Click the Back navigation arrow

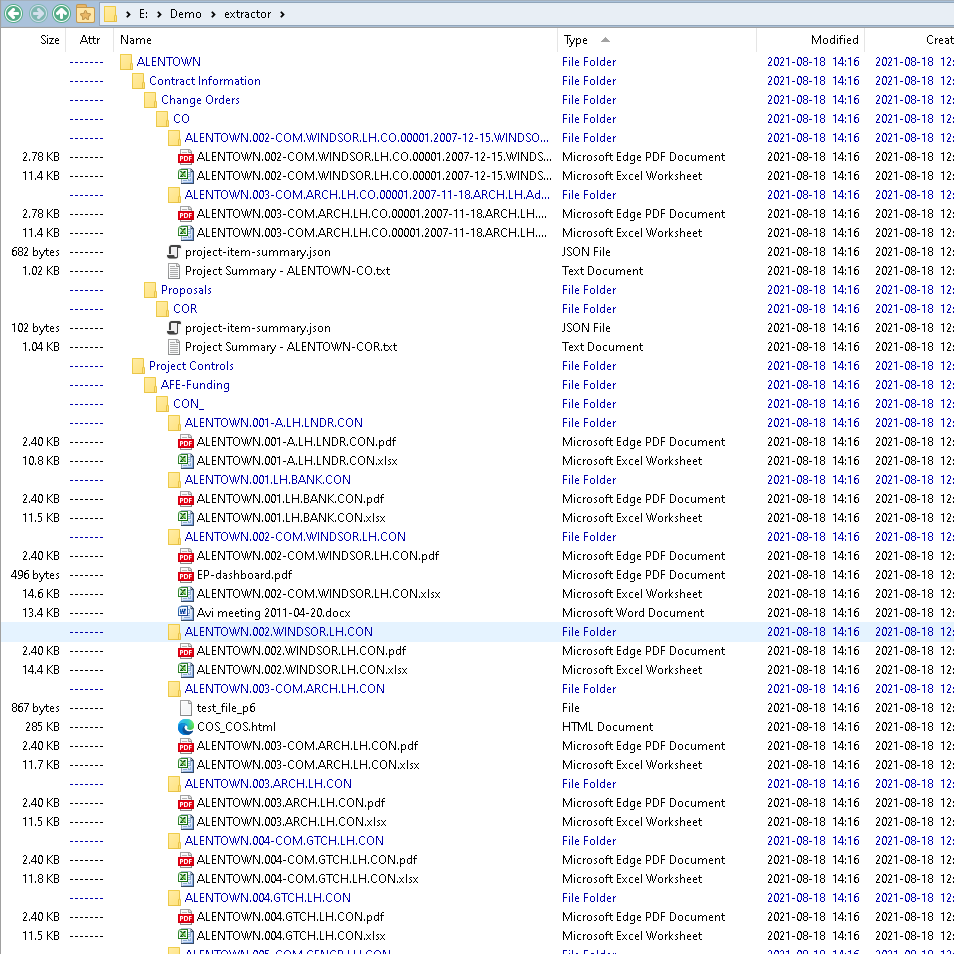pyautogui.click(x=14, y=14)
